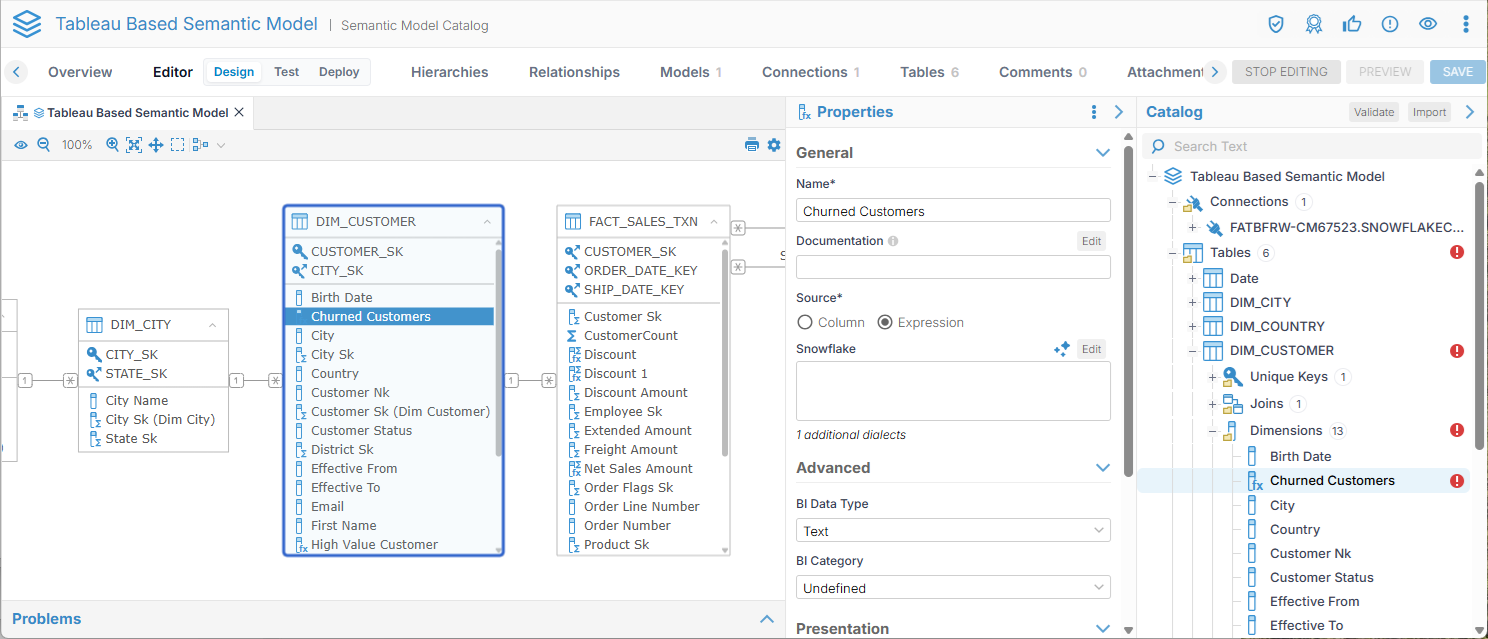Switch to the Relationships tab

574,72
